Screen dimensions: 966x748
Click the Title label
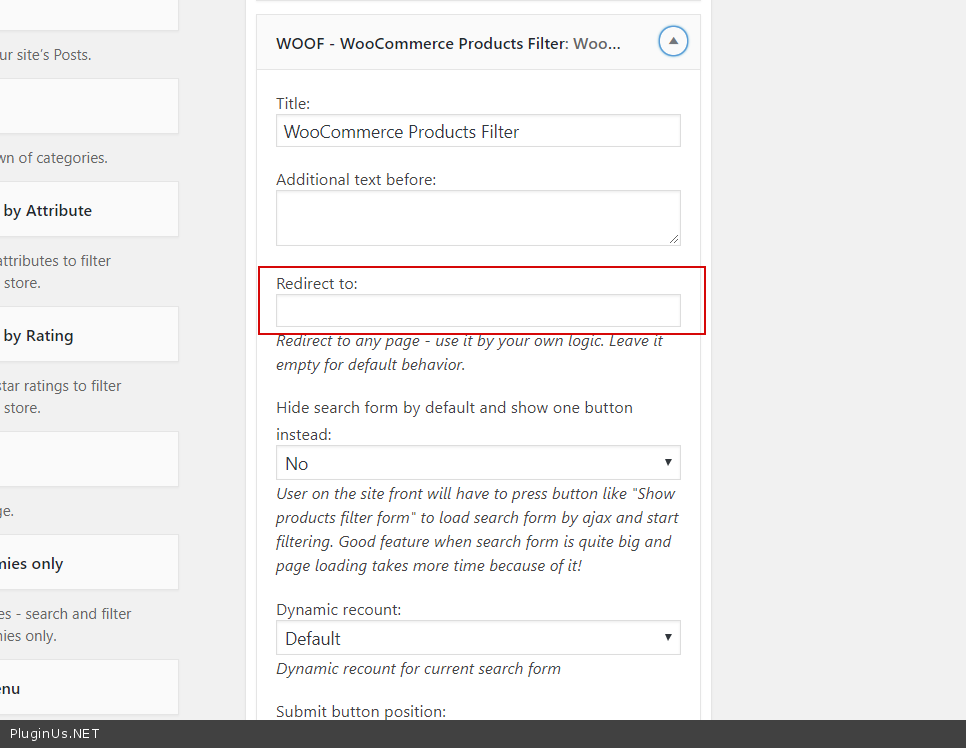click(293, 104)
